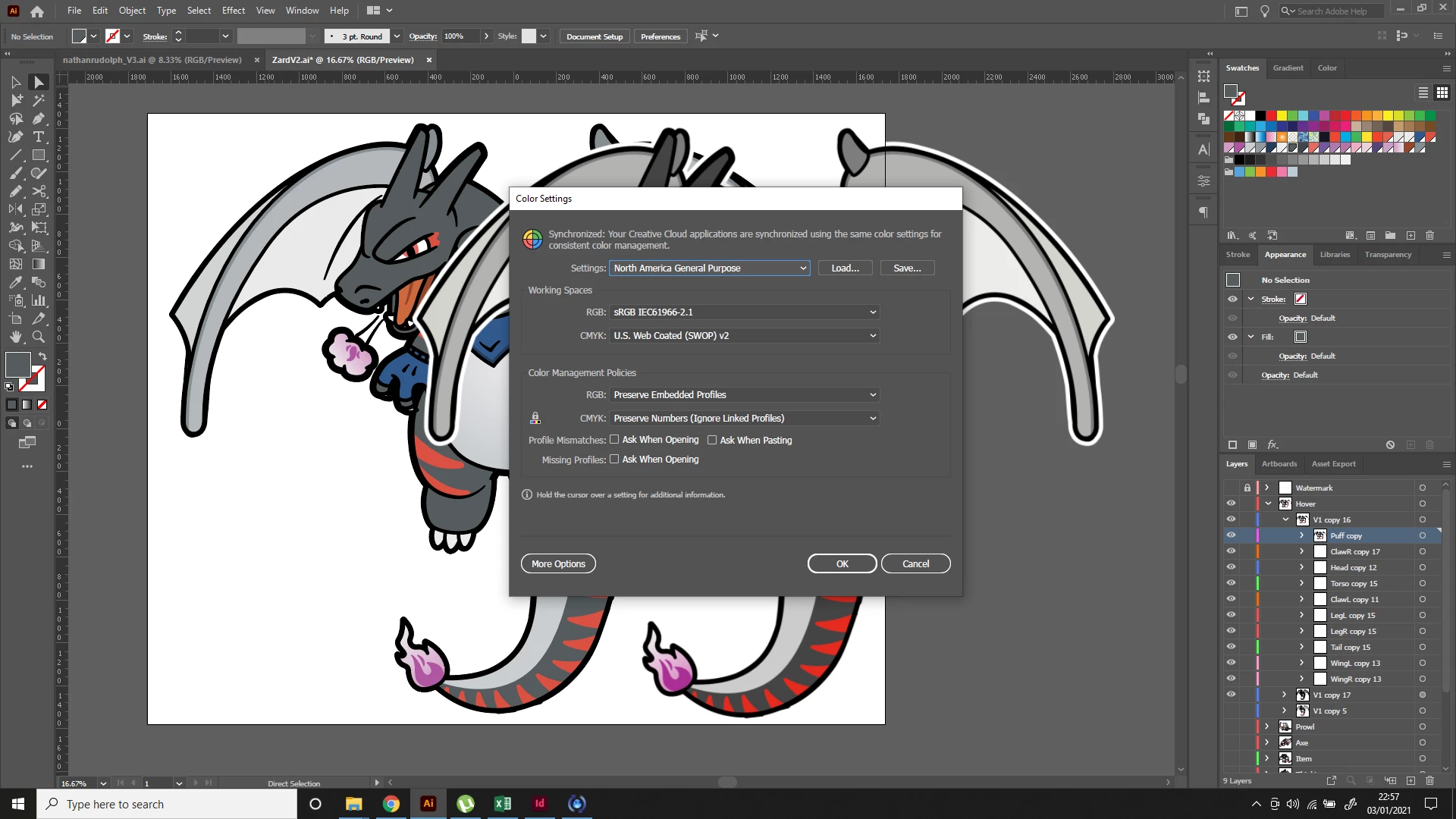Image resolution: width=1456 pixels, height=819 pixels.
Task: Open the Effect menu
Action: 233,11
